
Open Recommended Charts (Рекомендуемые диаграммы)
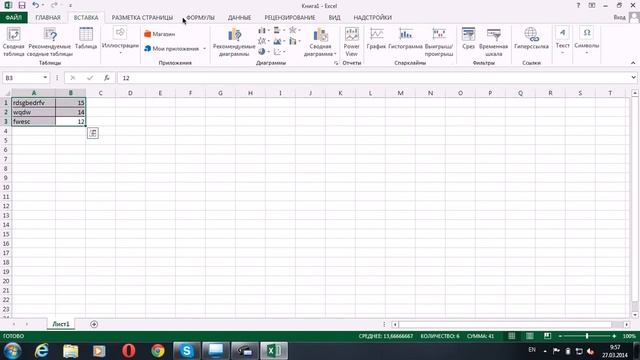234,42
